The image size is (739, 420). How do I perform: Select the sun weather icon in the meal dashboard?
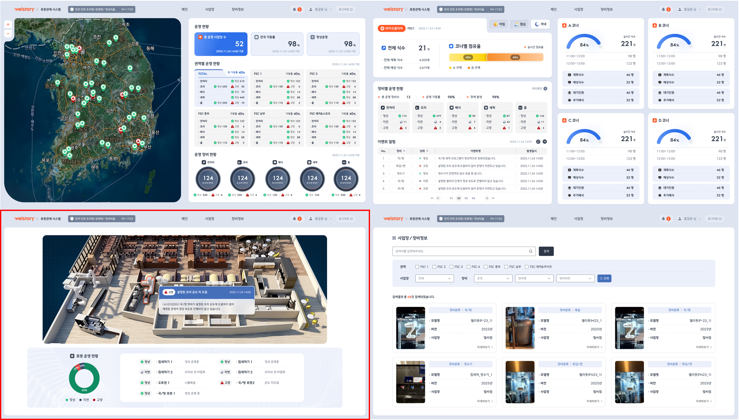coord(498,24)
